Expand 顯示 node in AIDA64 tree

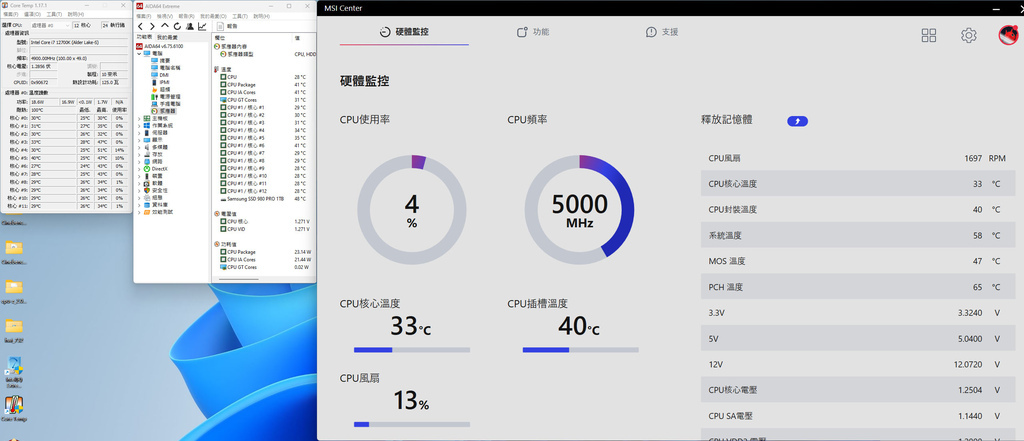[138, 140]
